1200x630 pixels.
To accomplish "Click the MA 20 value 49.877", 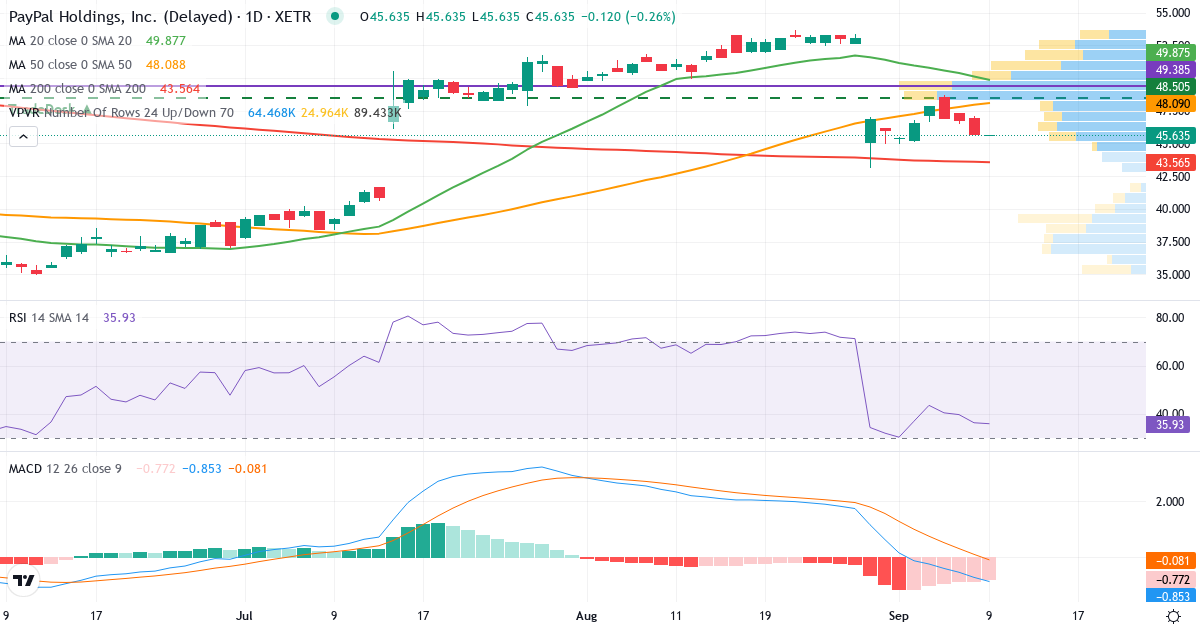I will pyautogui.click(x=165, y=40).
